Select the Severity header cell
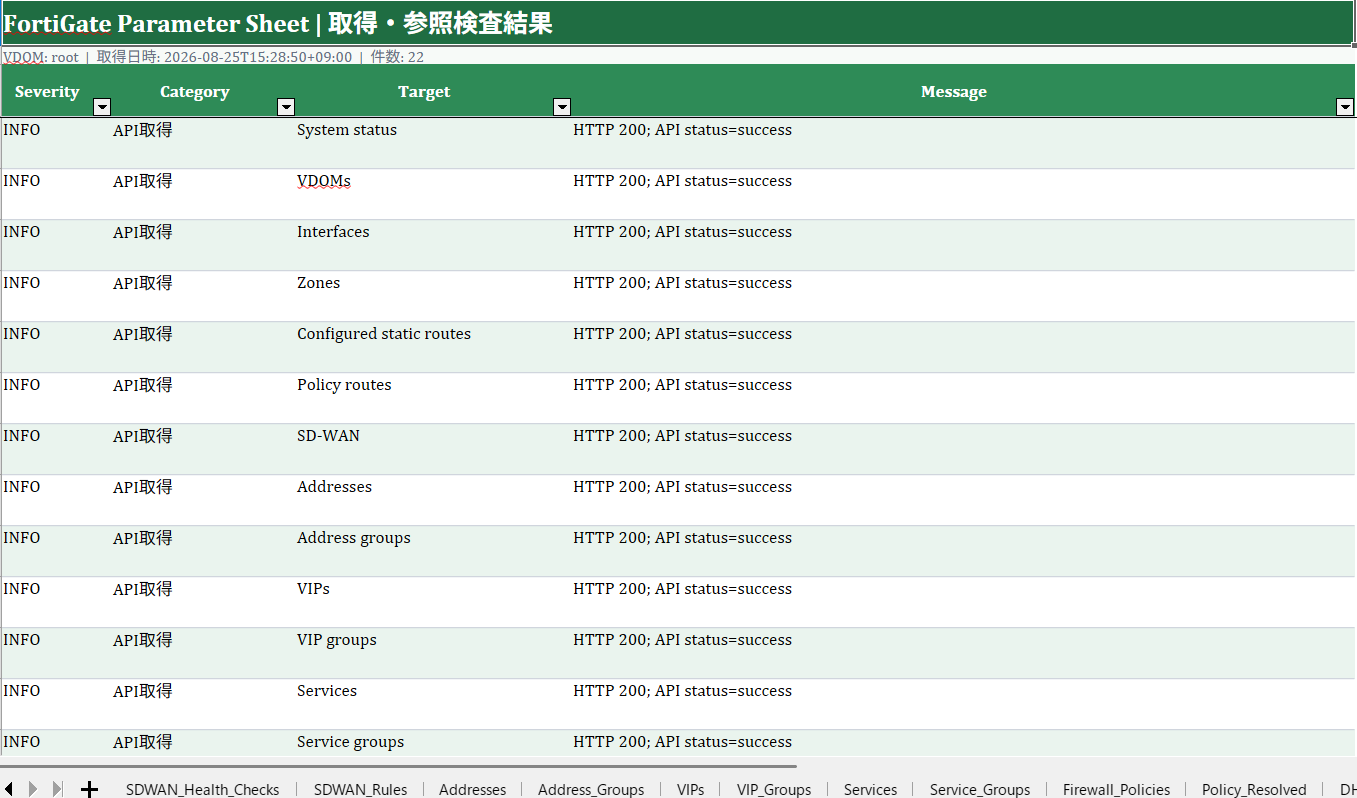1357x798 pixels. pyautogui.click(x=56, y=91)
